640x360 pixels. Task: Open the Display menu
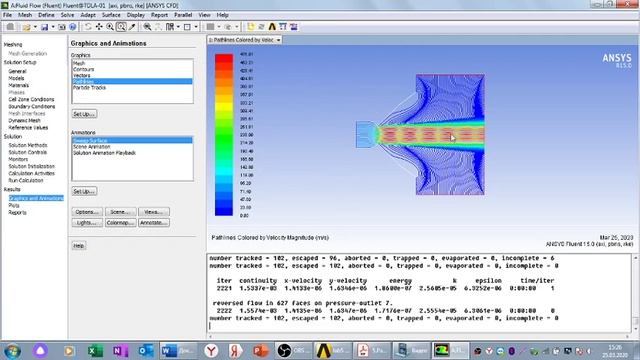pos(136,15)
